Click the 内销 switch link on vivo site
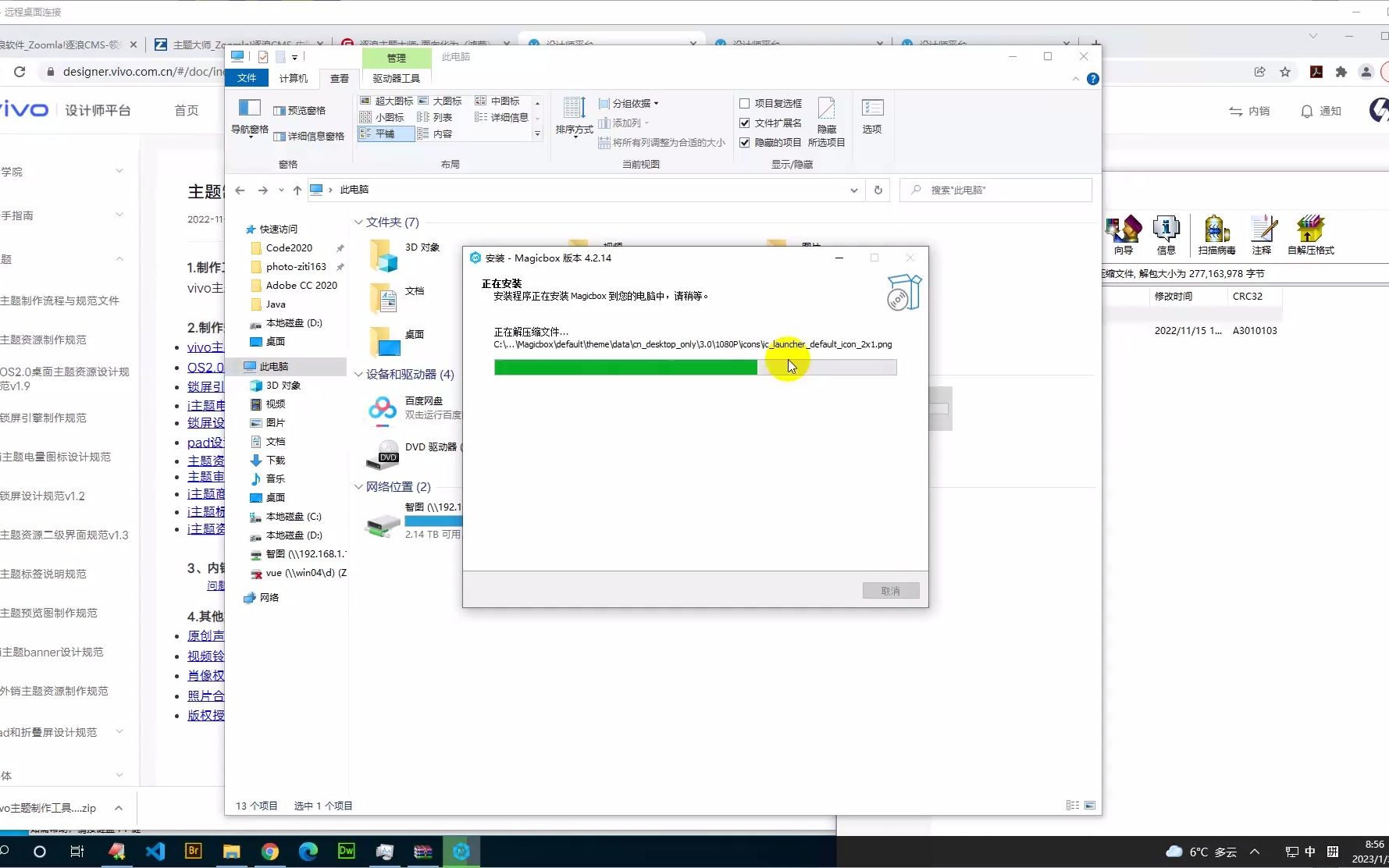 click(1249, 111)
